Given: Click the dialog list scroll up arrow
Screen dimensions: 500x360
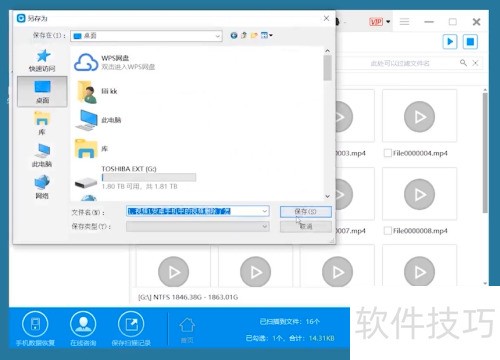Looking at the screenshot, I should tap(327, 51).
